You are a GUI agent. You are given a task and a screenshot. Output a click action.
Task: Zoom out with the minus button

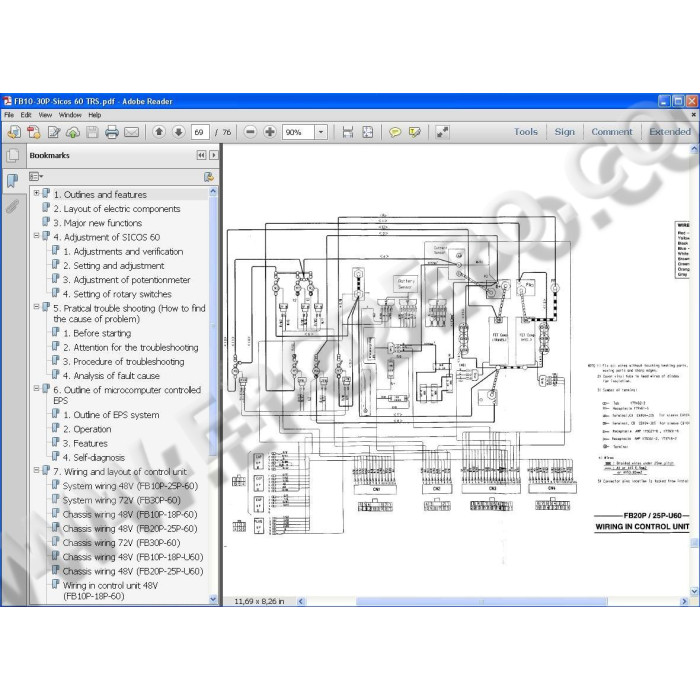[250, 132]
